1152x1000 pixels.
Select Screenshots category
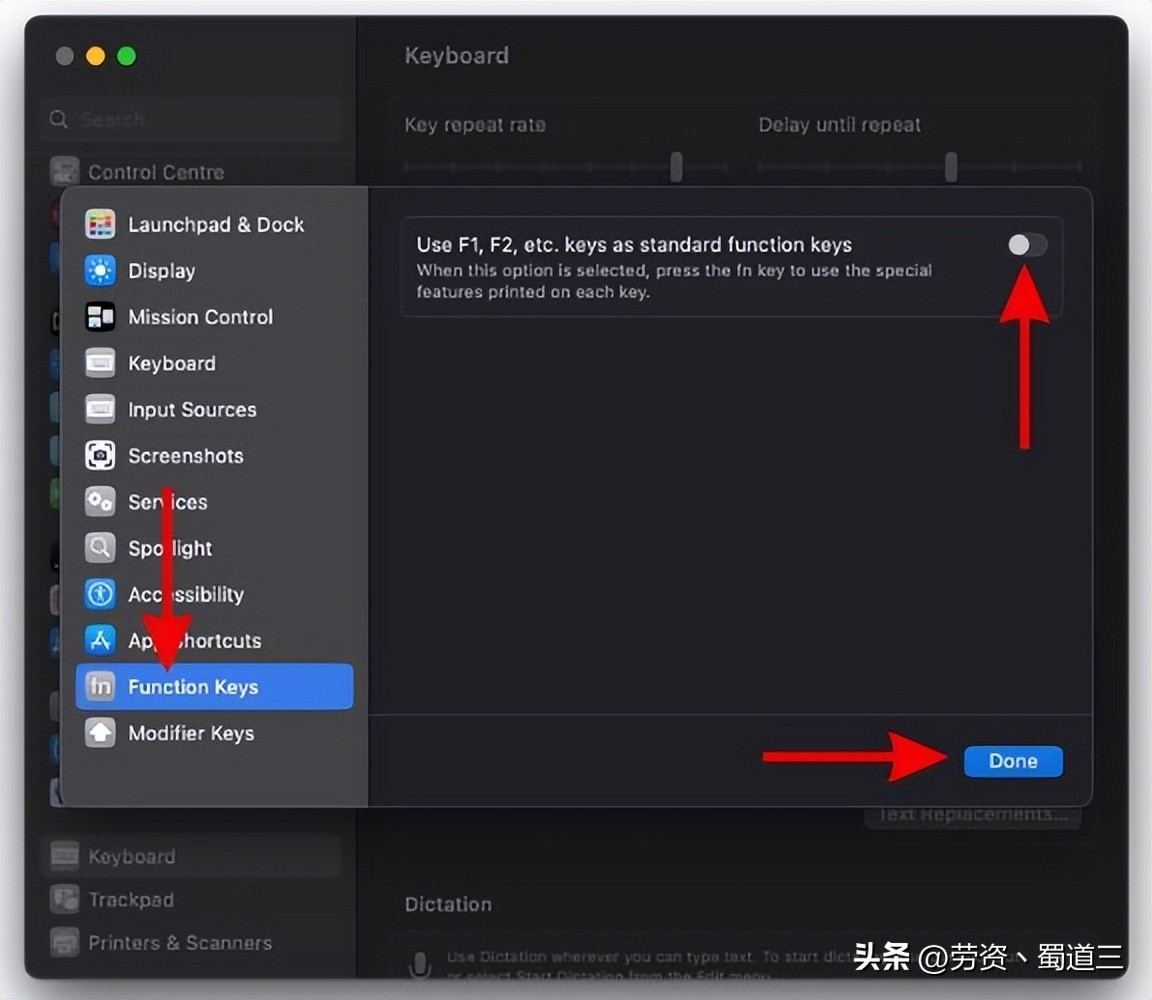[215, 456]
